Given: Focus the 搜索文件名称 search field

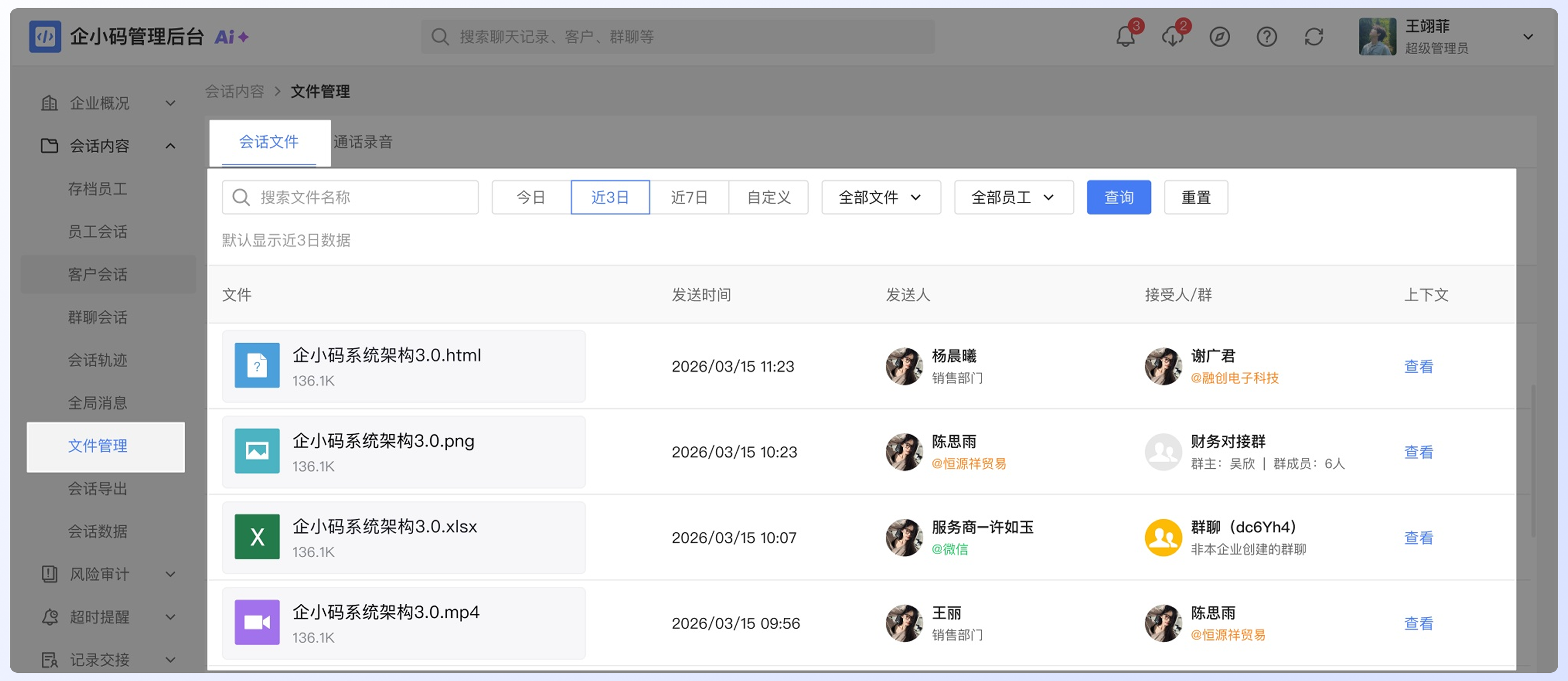Looking at the screenshot, I should (351, 197).
